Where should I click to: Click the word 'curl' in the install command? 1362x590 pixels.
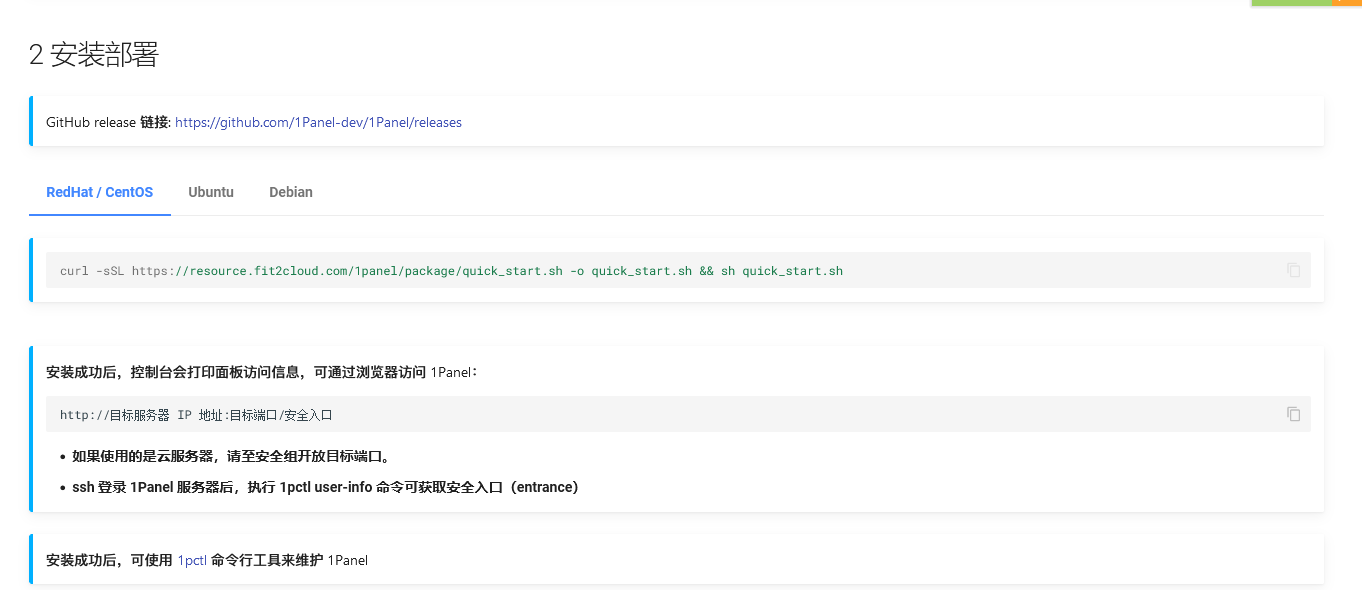(74, 271)
